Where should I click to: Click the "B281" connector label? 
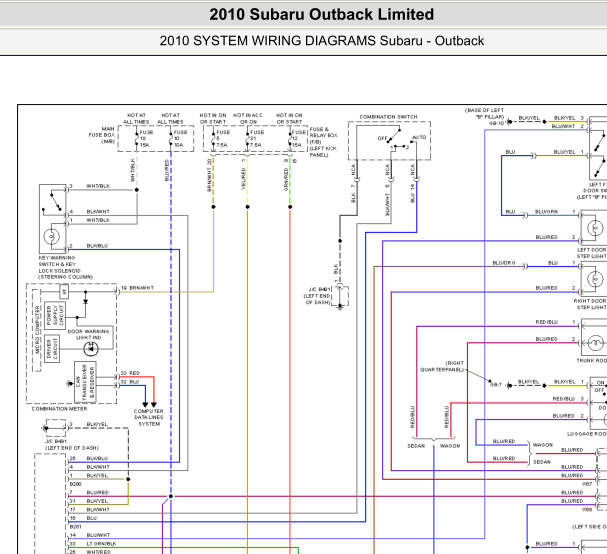point(75,527)
